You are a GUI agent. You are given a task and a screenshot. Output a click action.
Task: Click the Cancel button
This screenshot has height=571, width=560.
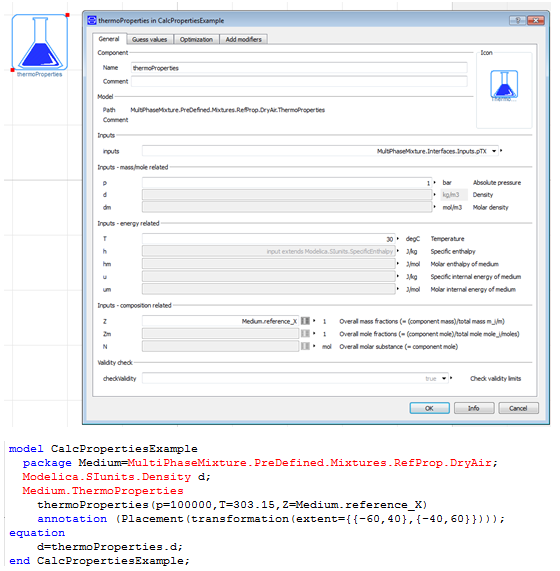(518, 408)
